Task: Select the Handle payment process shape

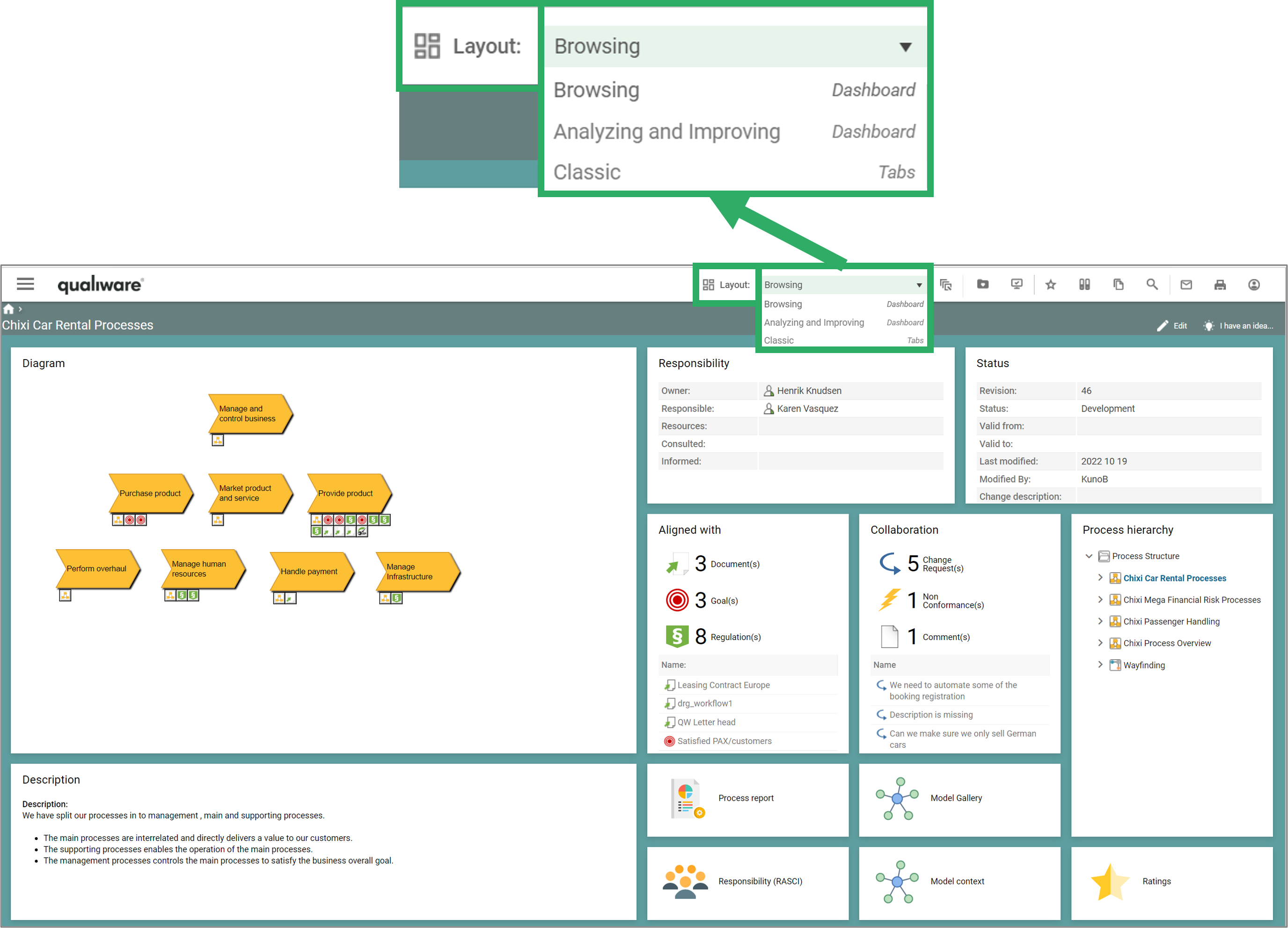Action: (x=312, y=572)
